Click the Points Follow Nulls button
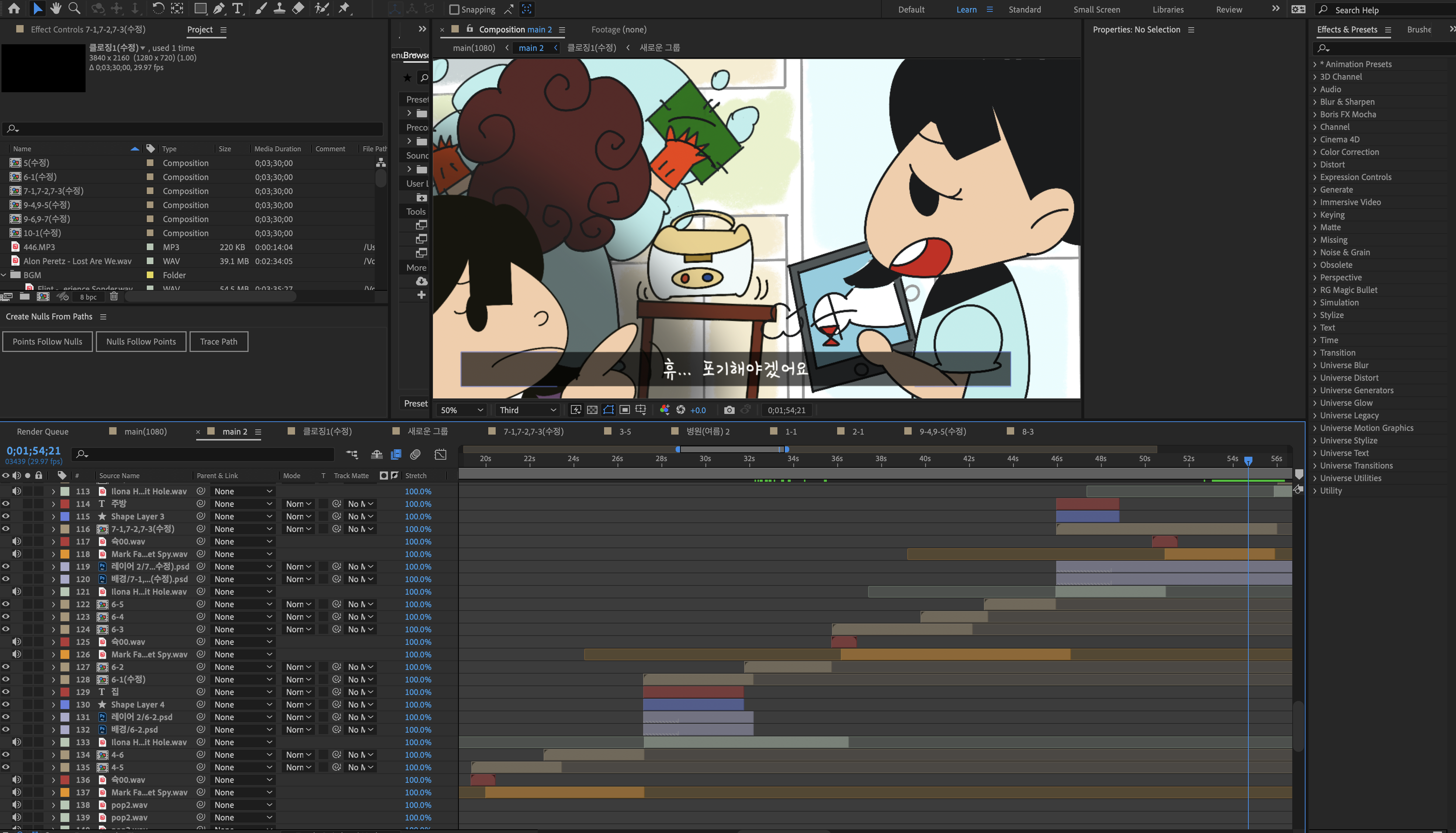This screenshot has width=1456, height=833. (x=48, y=342)
